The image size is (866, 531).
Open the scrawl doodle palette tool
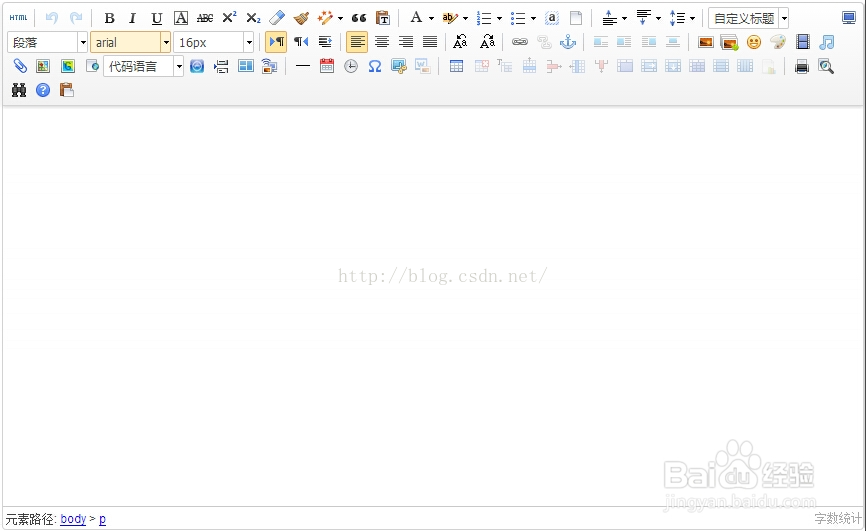click(778, 42)
